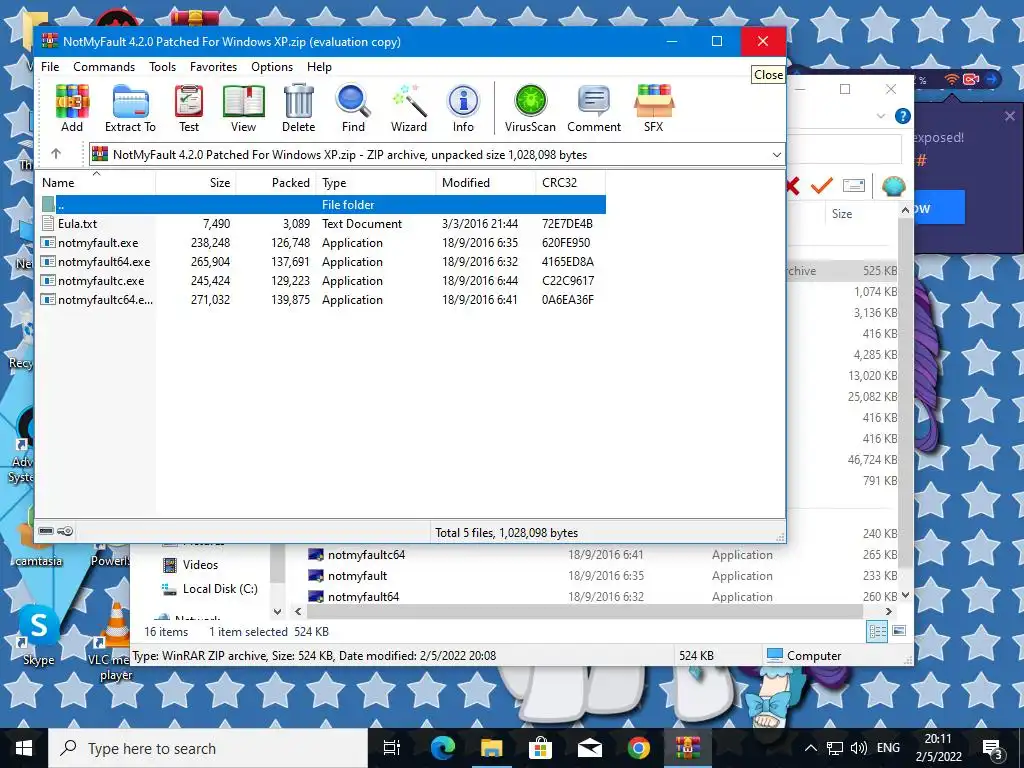Click the Explorer horizontal scrollbar
This screenshot has height=768, width=1024.
coord(584,611)
